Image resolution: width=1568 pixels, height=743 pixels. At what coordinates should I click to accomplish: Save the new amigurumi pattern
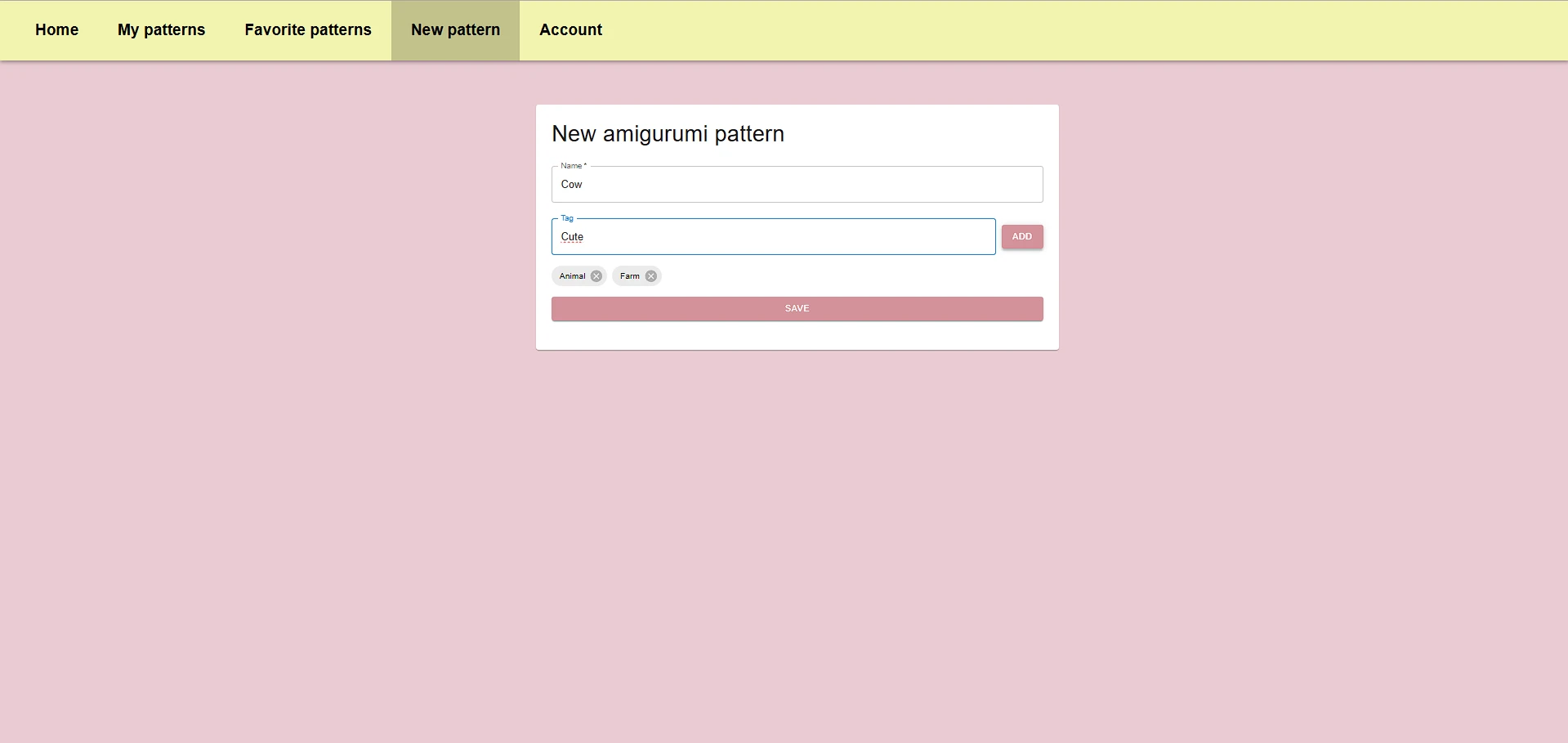click(x=797, y=308)
